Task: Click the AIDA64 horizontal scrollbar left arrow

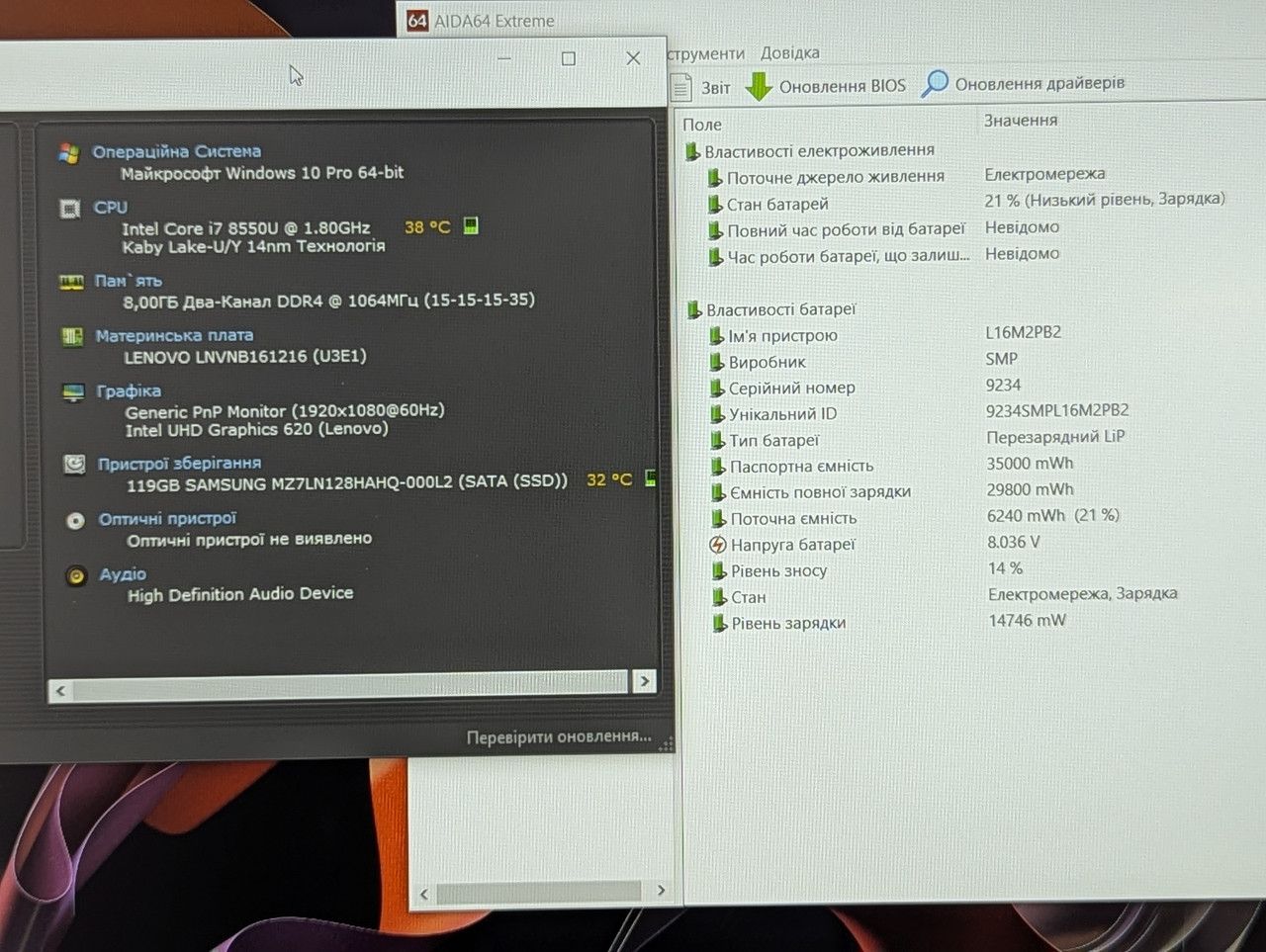Action: 424,894
